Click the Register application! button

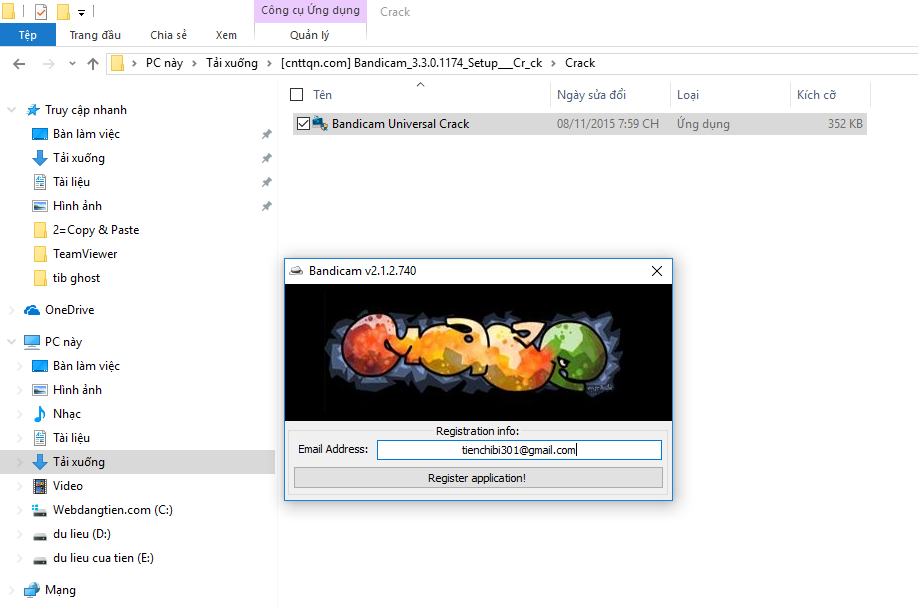[478, 478]
